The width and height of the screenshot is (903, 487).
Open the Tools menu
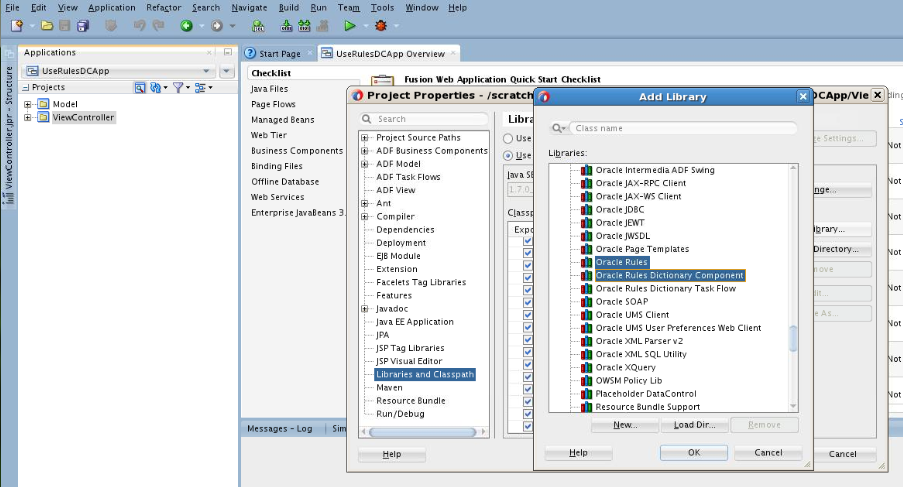382,7
